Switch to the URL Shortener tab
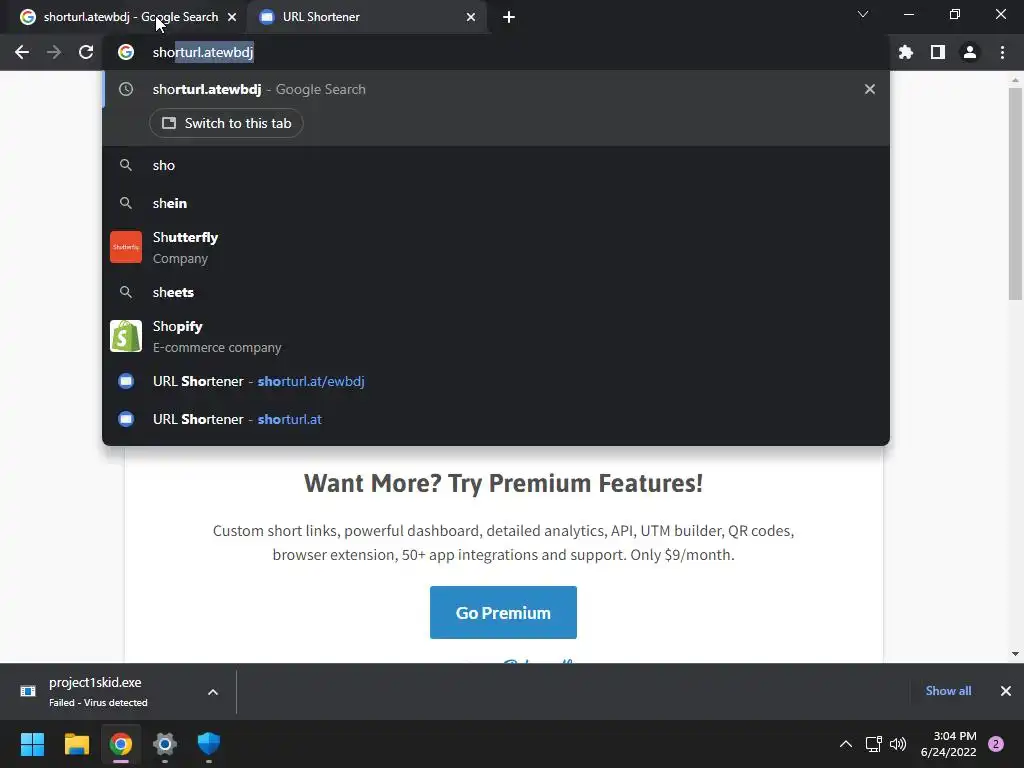Screen dimensions: 1024x768 coord(369,17)
